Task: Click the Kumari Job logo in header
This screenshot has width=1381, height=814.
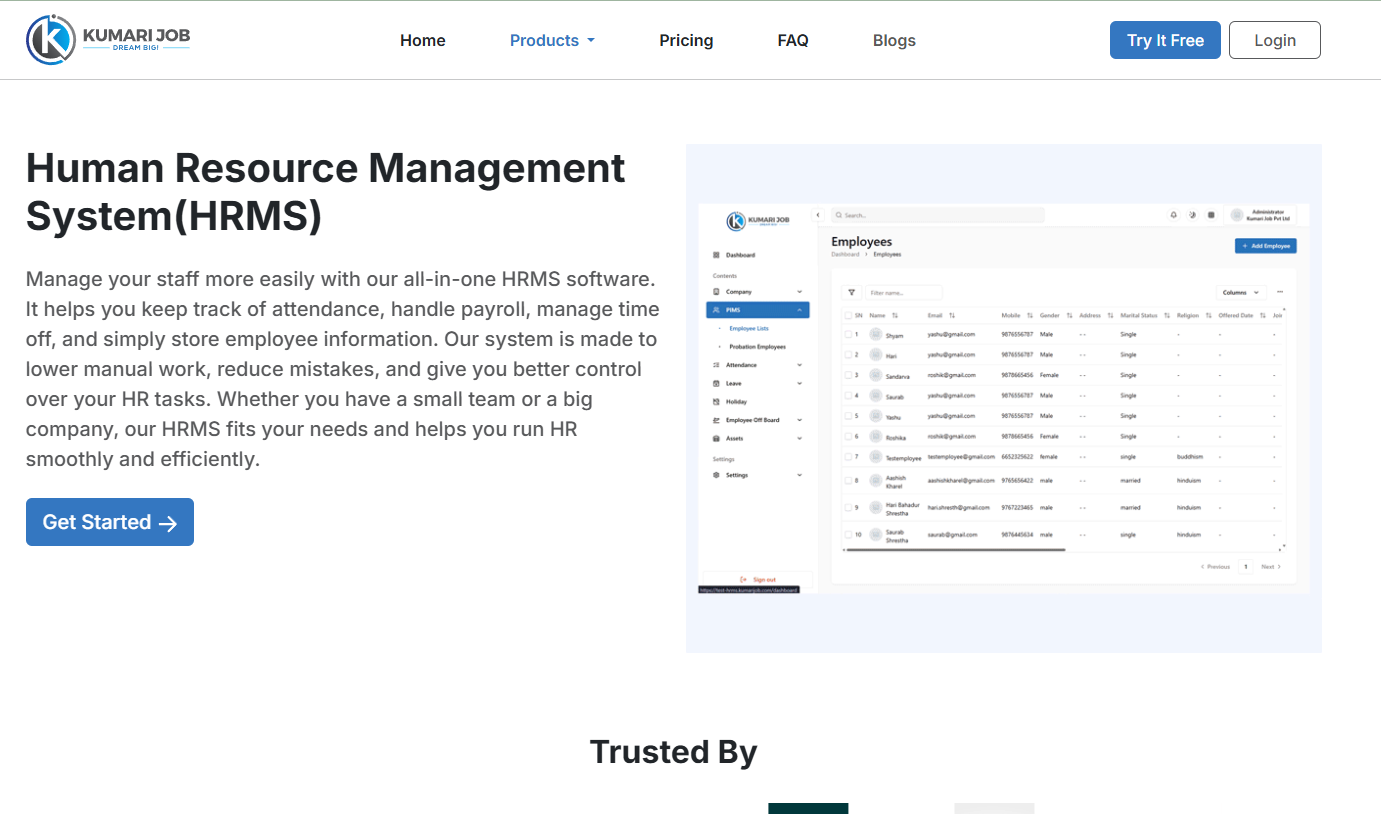Action: 108,40
